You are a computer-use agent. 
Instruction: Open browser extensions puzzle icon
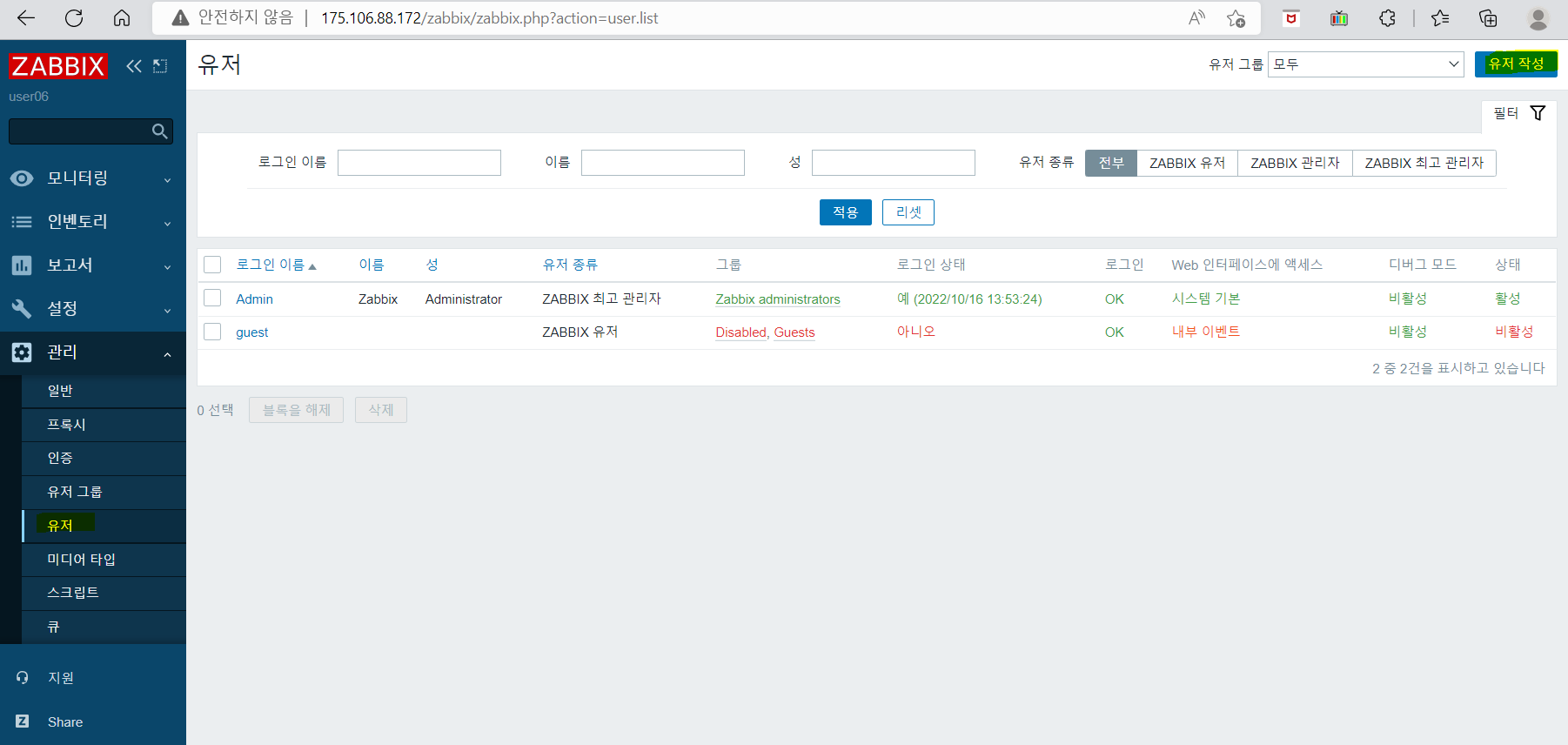[x=1387, y=17]
